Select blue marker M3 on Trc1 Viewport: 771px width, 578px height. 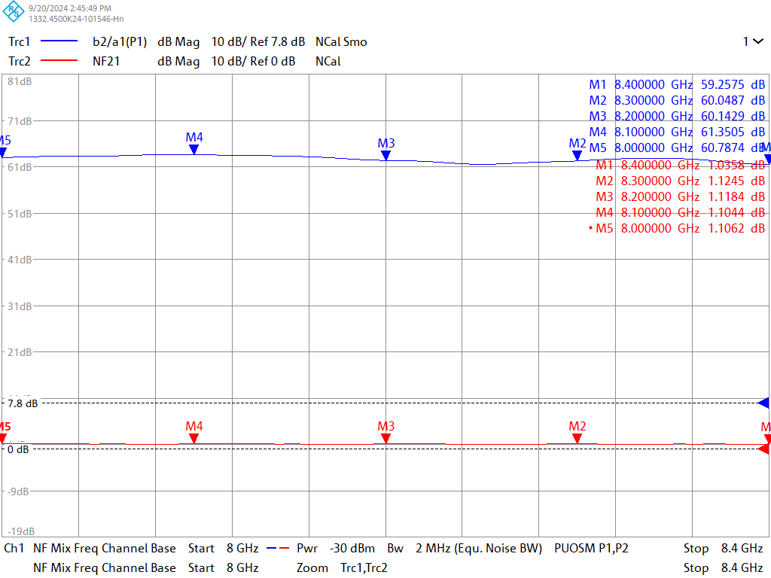coord(386,155)
